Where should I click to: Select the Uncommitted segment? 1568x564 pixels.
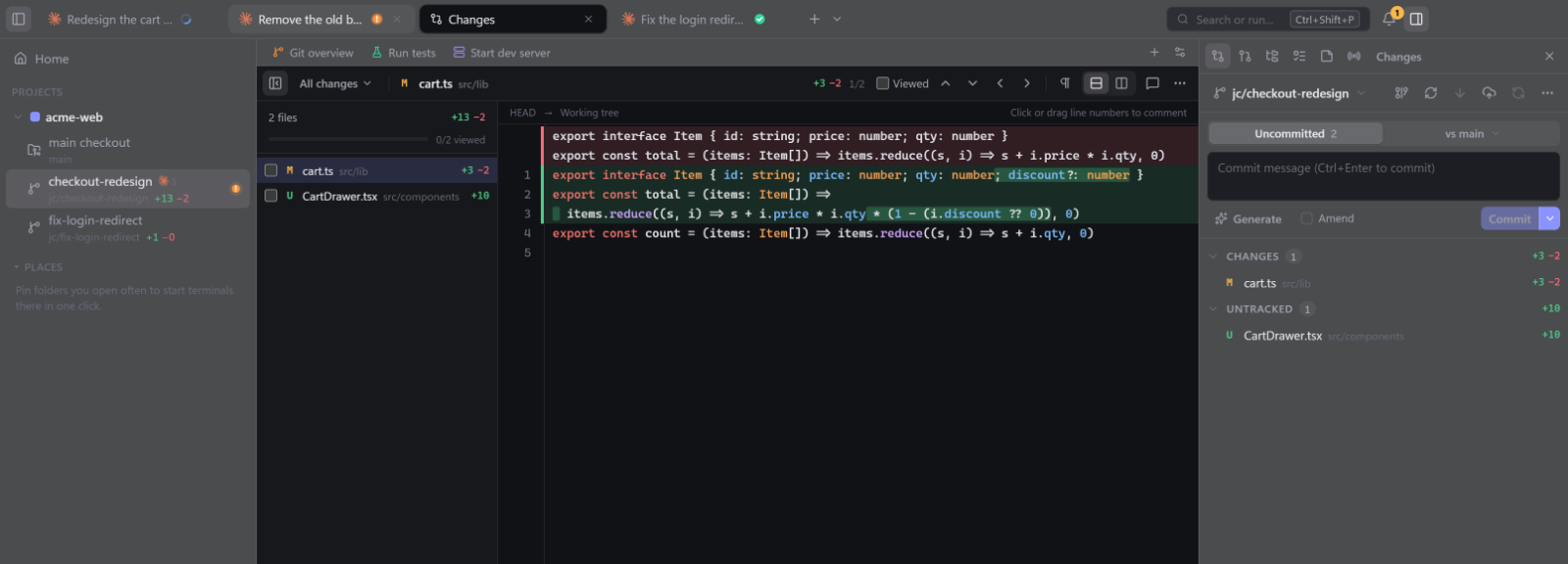(x=1296, y=133)
